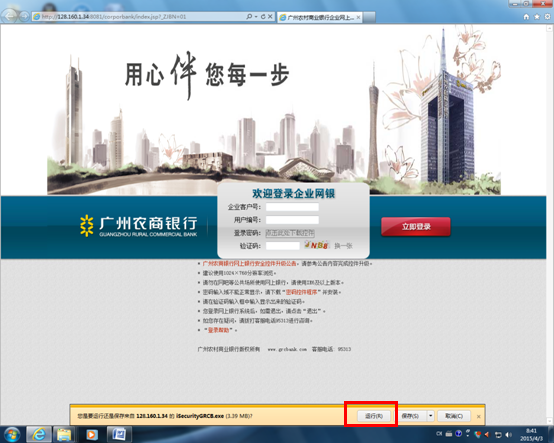Click the browser forward arrow button
The height and width of the screenshot is (443, 554).
(24, 16)
